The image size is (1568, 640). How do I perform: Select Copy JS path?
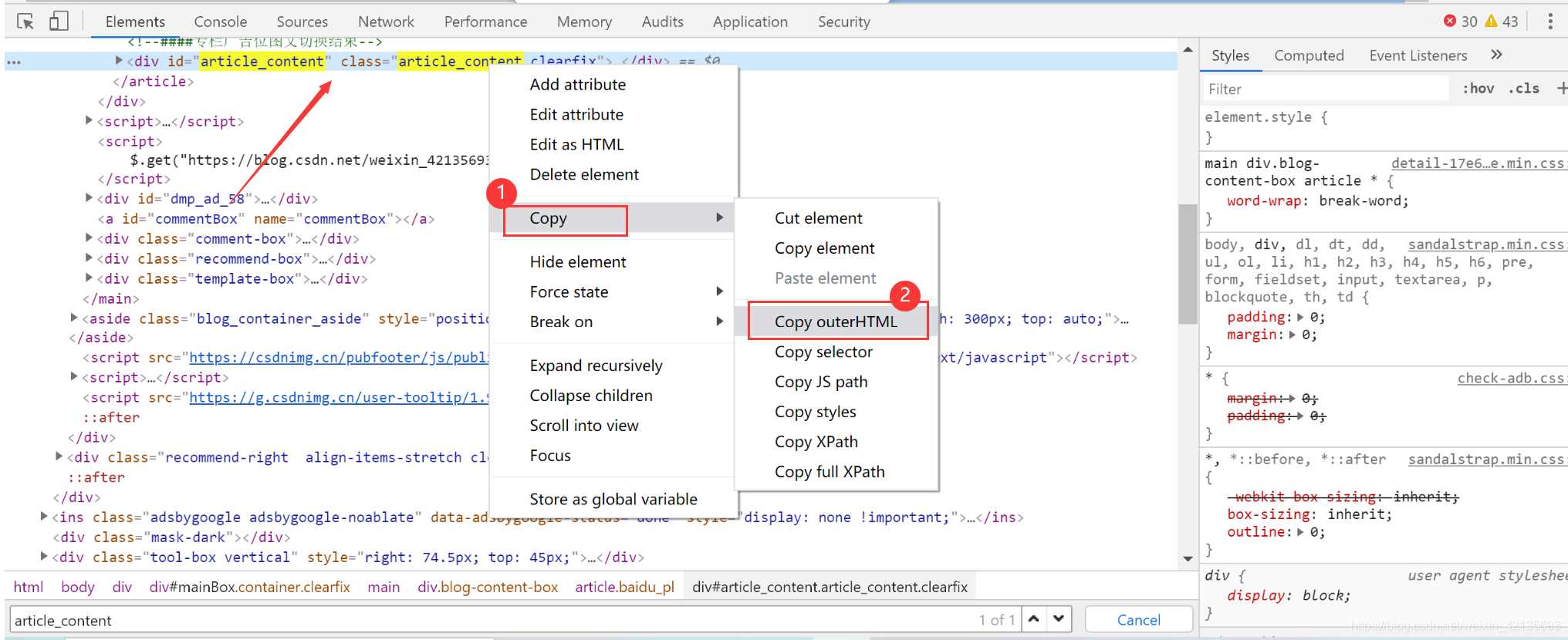836,382
